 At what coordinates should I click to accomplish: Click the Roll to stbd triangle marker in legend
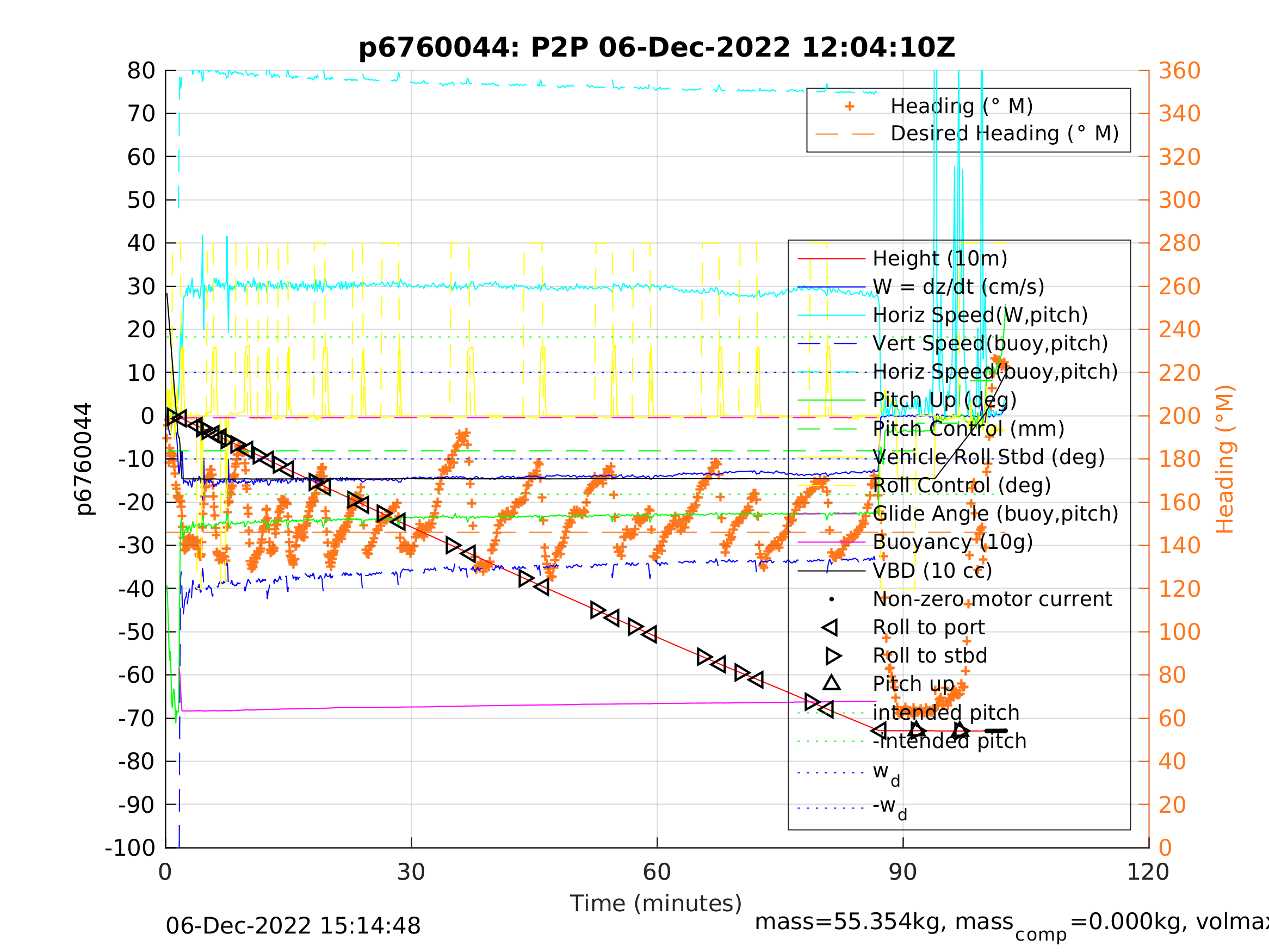click(833, 656)
